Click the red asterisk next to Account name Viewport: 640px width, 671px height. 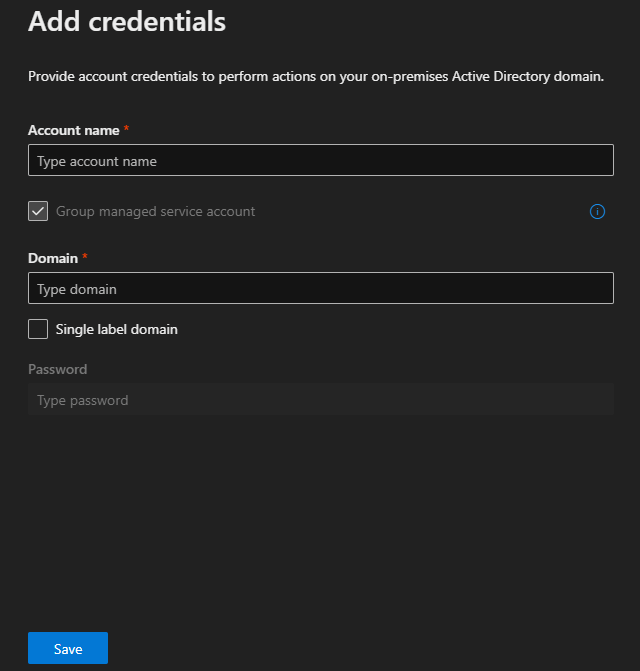point(127,130)
